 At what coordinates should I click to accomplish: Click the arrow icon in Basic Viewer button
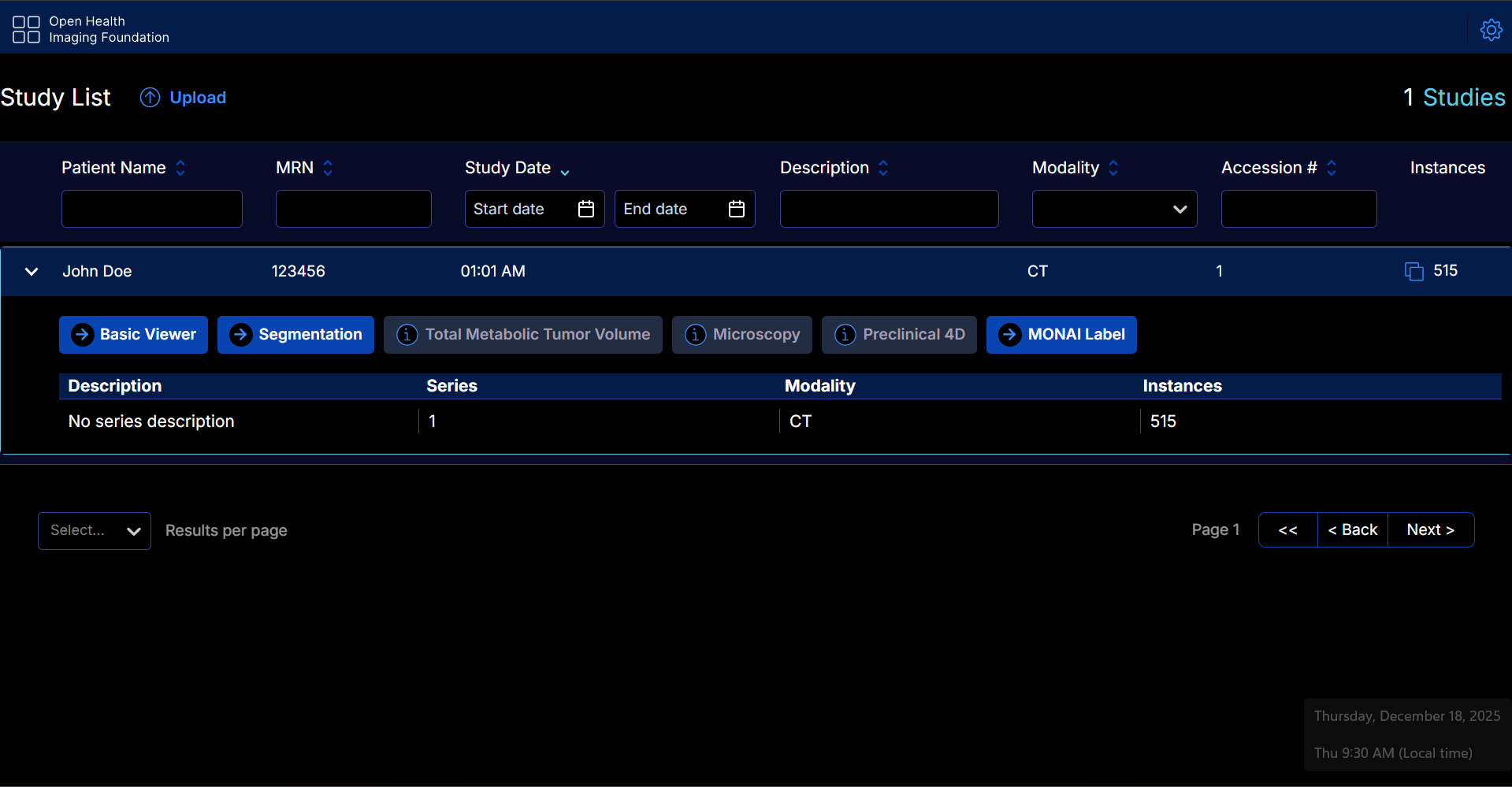pos(82,335)
